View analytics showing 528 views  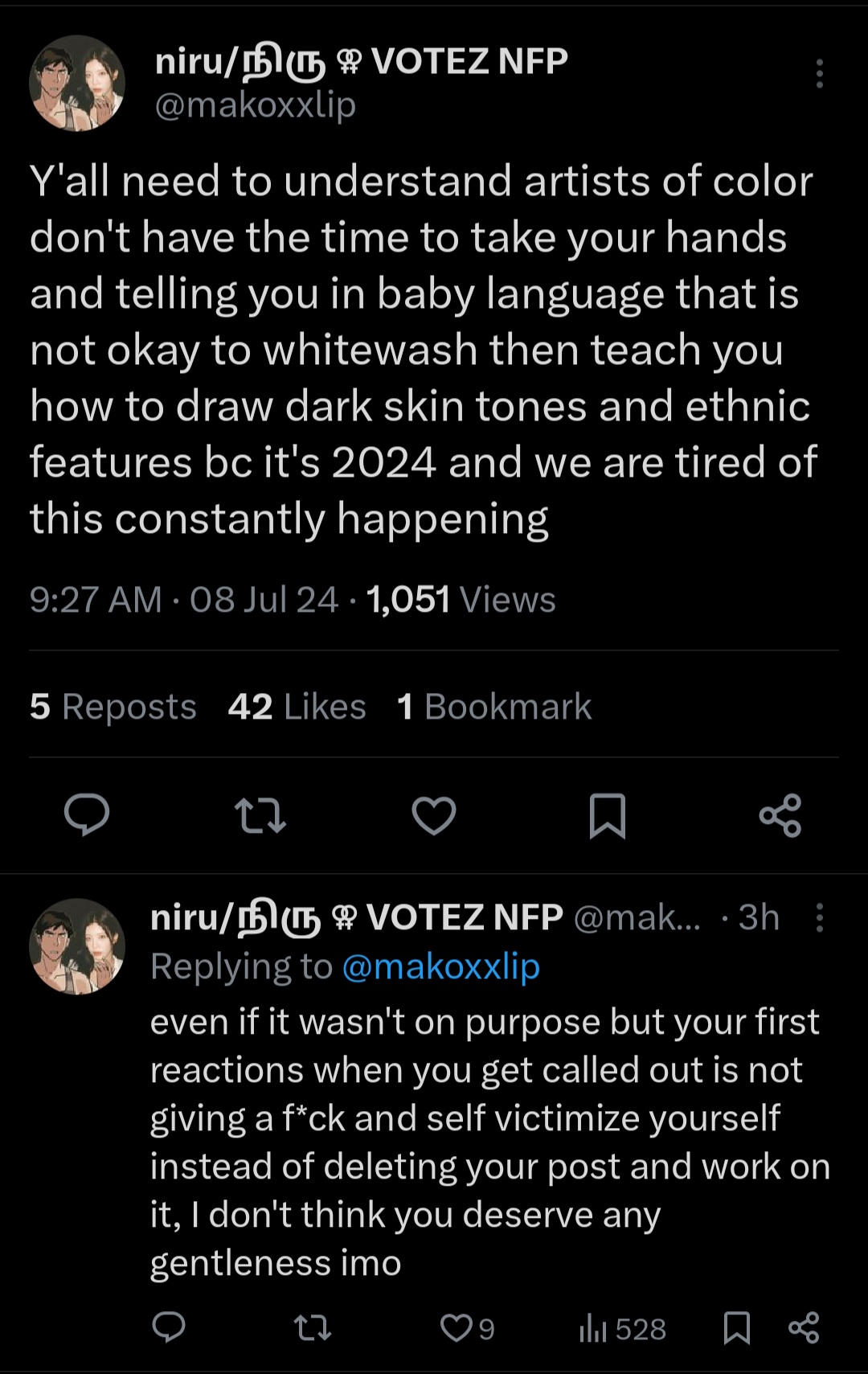[623, 1329]
